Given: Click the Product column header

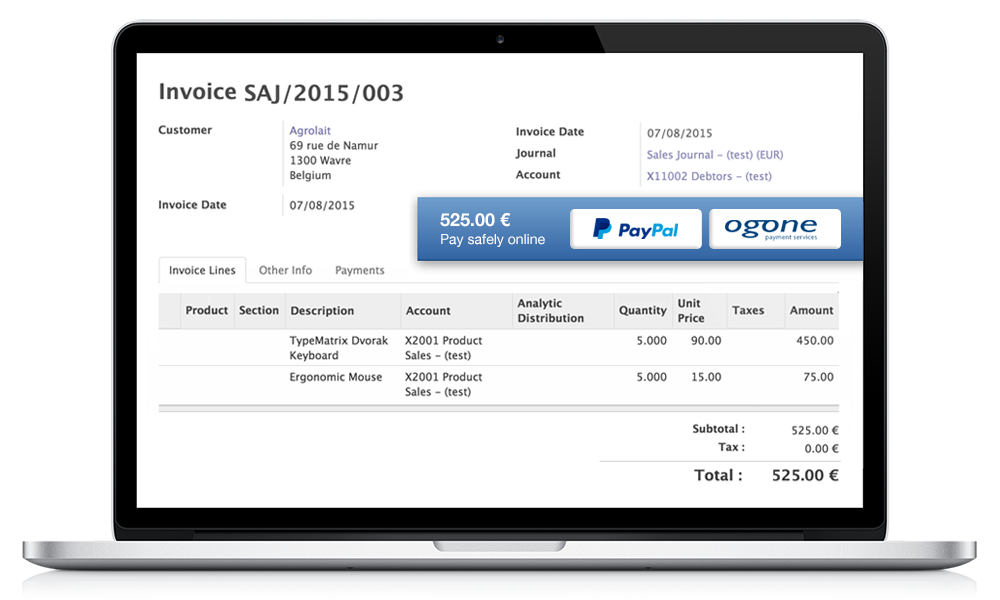Looking at the screenshot, I should [x=207, y=311].
